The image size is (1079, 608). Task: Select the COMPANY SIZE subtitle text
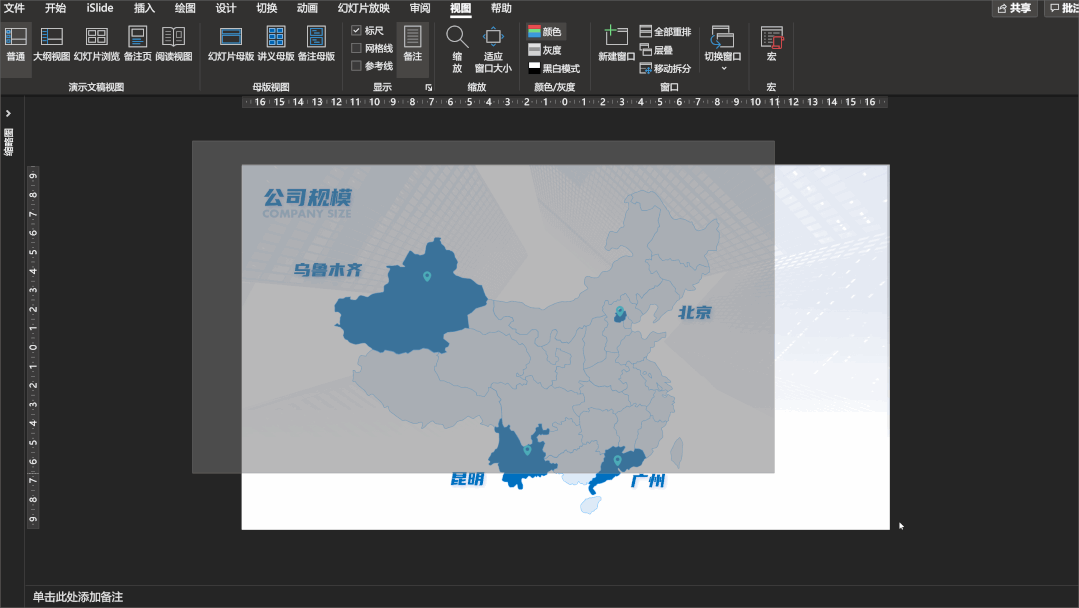(306, 214)
